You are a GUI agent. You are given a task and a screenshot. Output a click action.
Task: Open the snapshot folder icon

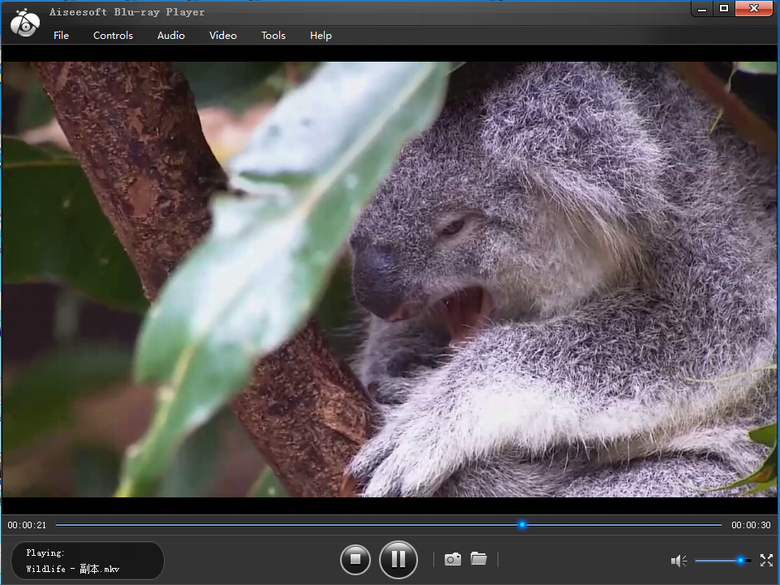point(479,559)
